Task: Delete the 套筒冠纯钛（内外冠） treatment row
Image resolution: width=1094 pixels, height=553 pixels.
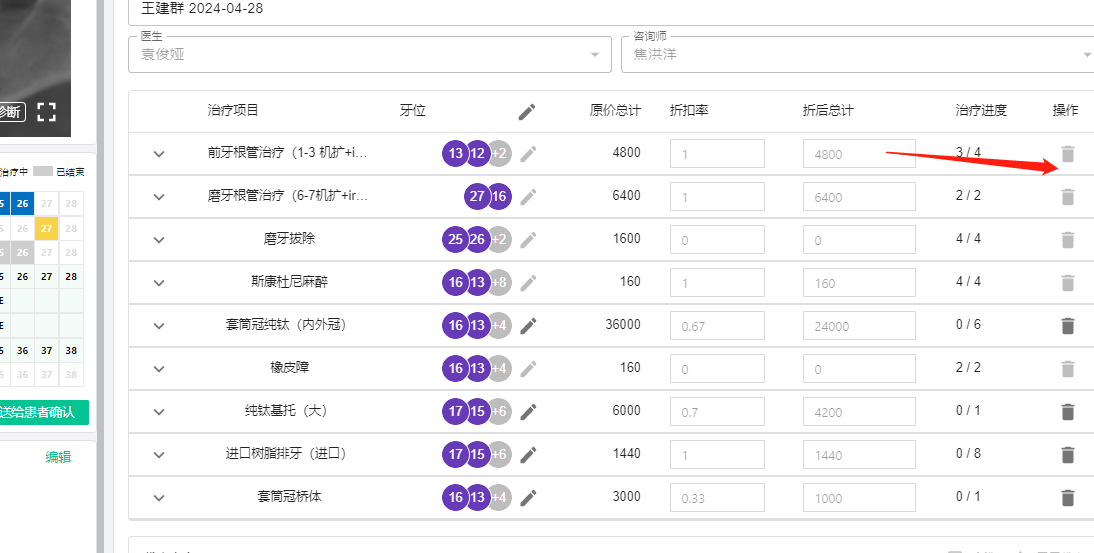Action: (1067, 325)
